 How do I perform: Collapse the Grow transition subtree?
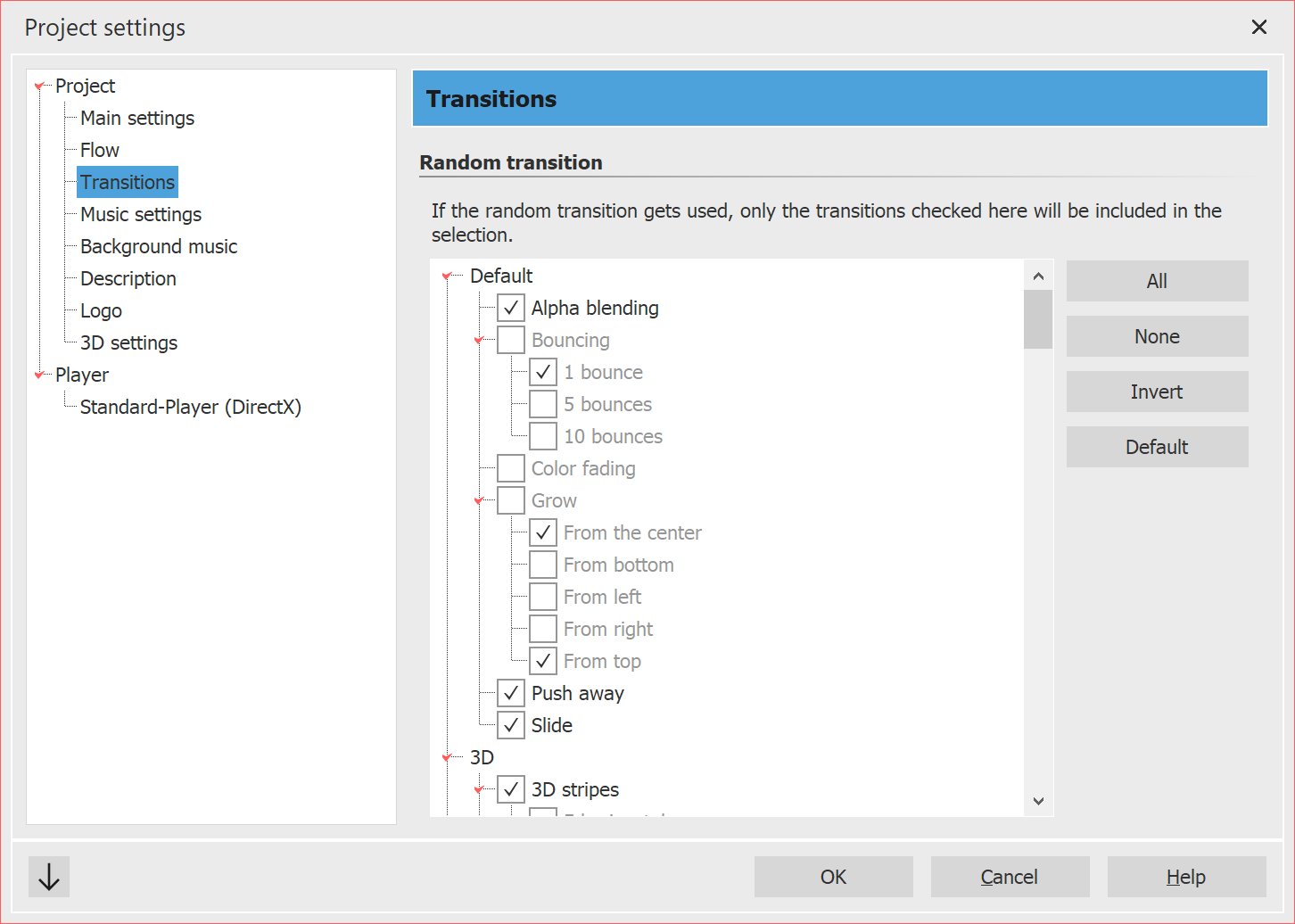[479, 499]
